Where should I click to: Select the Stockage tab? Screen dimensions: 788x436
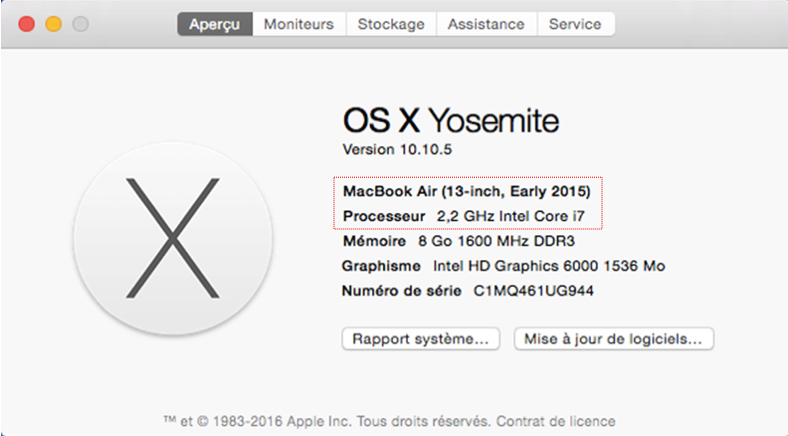391,24
